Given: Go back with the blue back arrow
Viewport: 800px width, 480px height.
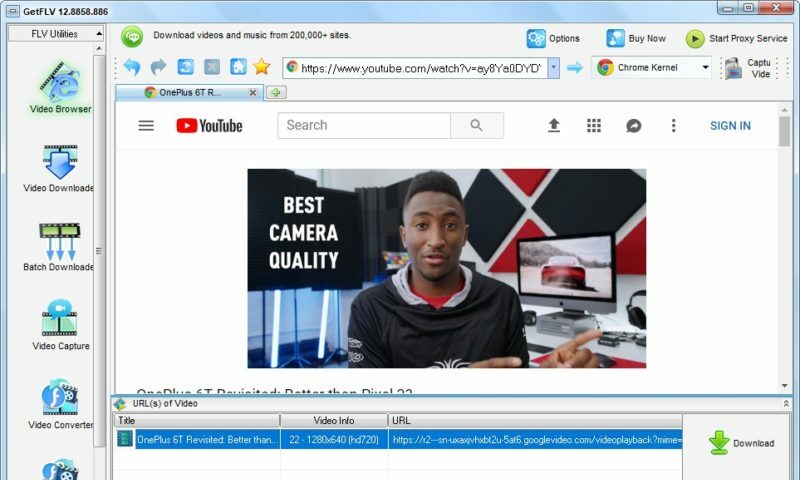Looking at the screenshot, I should click(x=132, y=67).
